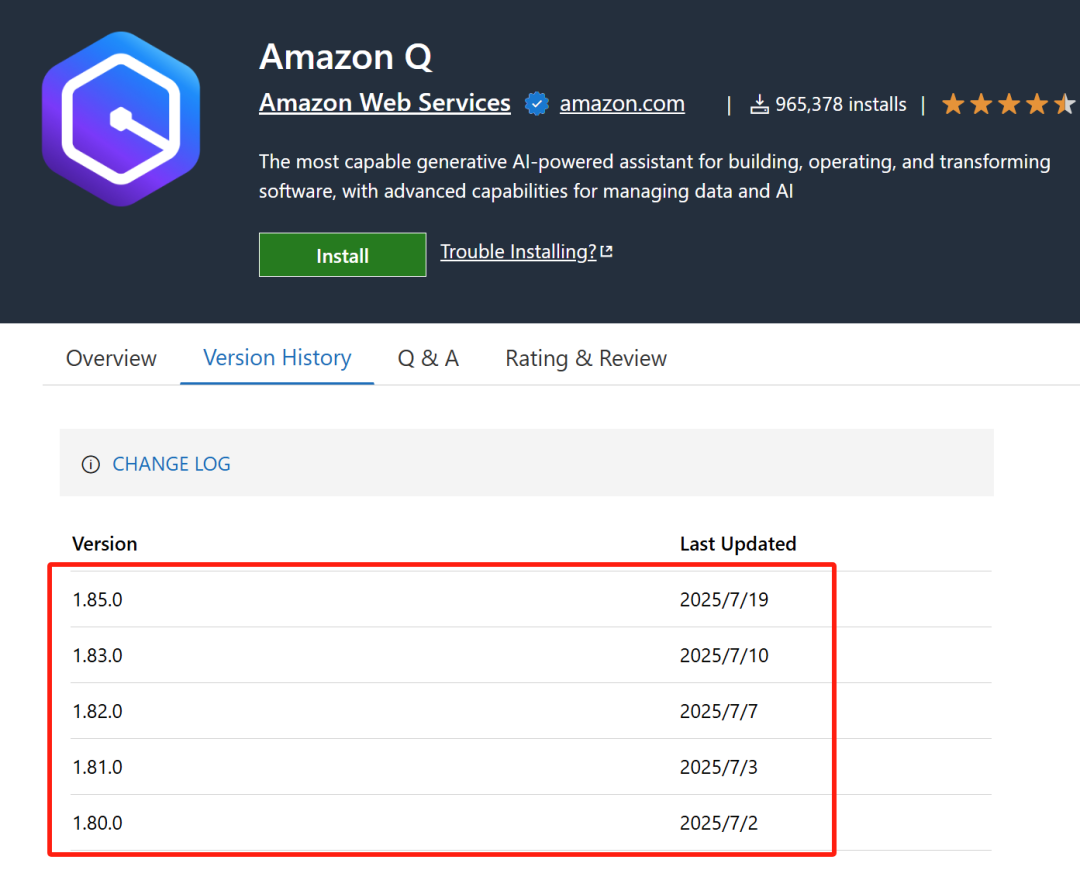Open the CHANGE LOG link
Viewport: 1080px width, 877px height.
(171, 464)
